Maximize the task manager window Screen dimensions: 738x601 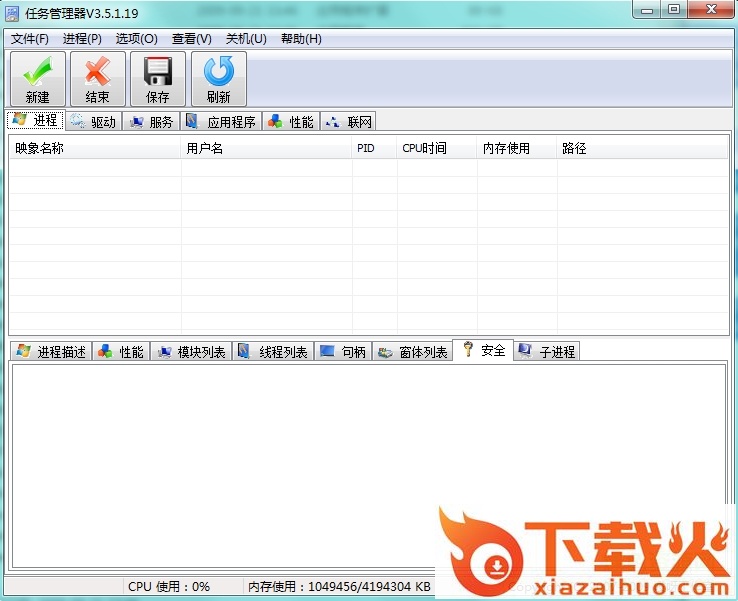[x=674, y=9]
